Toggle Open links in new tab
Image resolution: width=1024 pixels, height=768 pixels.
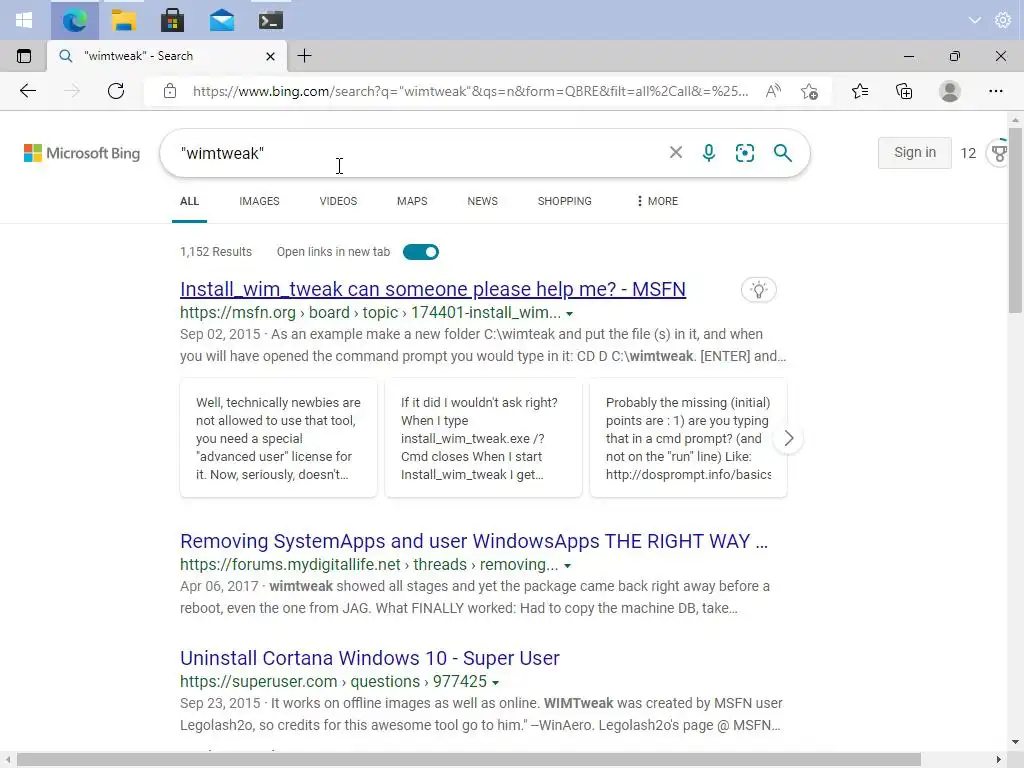click(421, 252)
